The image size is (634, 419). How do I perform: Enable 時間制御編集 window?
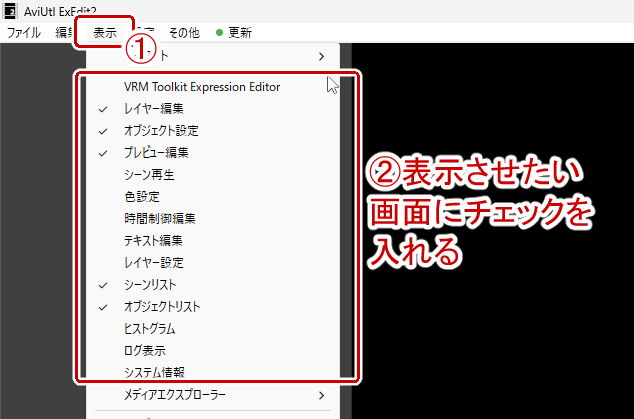[213, 219]
